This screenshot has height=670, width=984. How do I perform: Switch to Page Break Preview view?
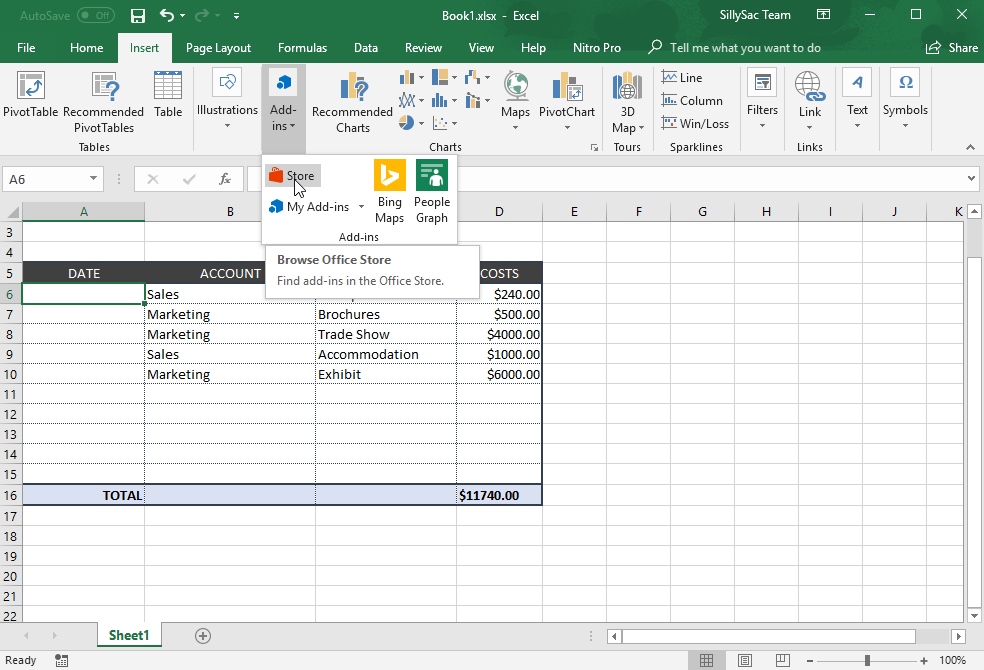(783, 660)
